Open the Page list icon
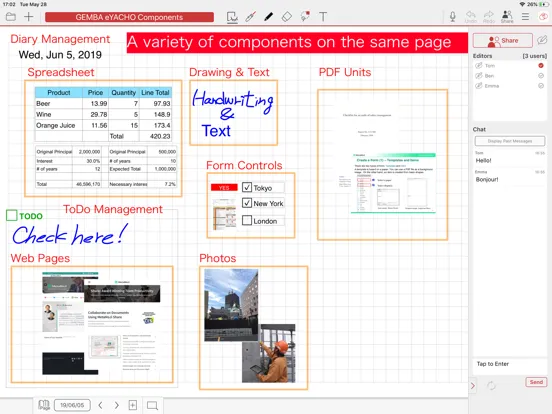Screen dimensions: 552x414 point(44,405)
